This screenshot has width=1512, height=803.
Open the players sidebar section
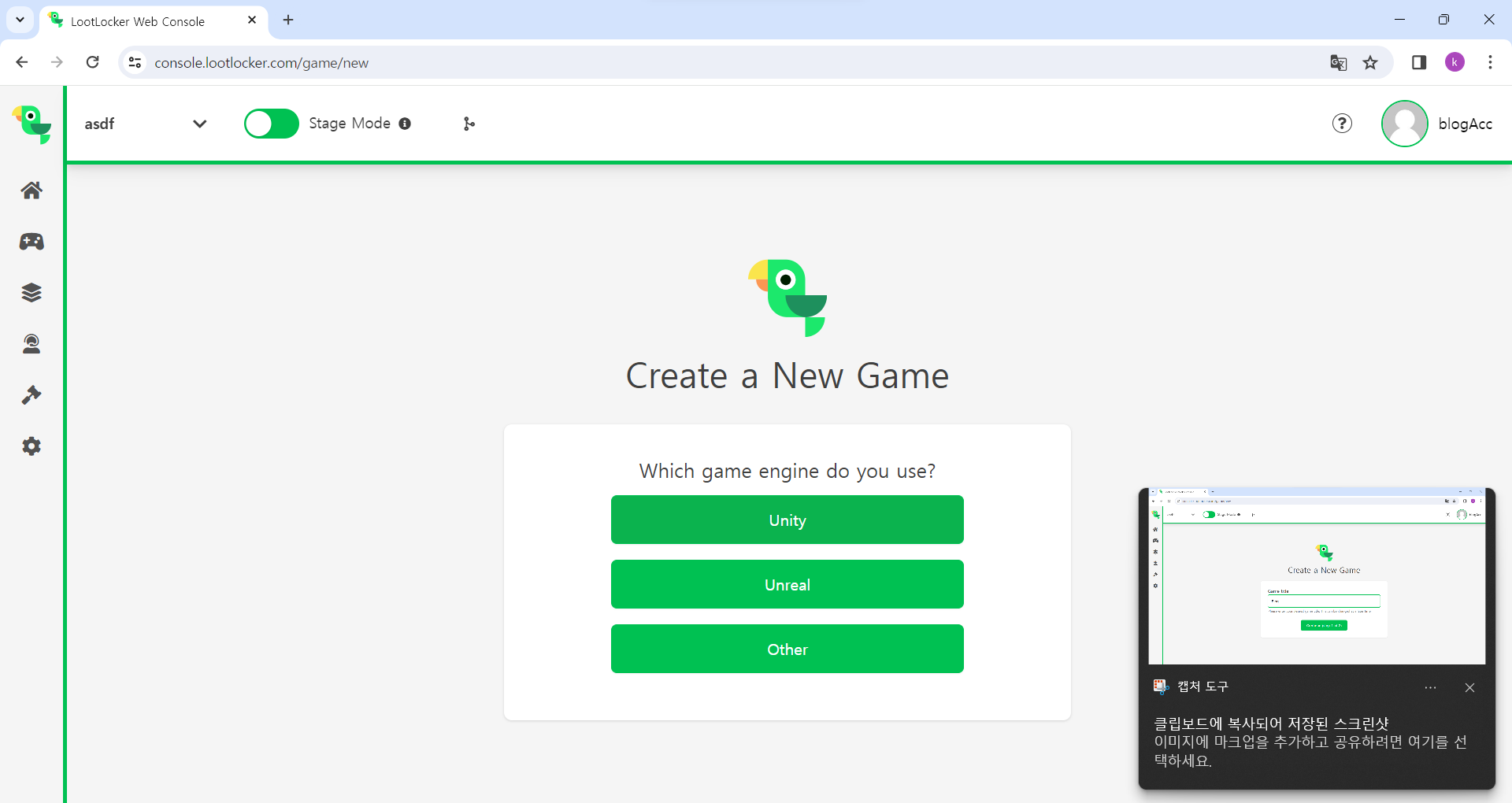click(x=31, y=344)
